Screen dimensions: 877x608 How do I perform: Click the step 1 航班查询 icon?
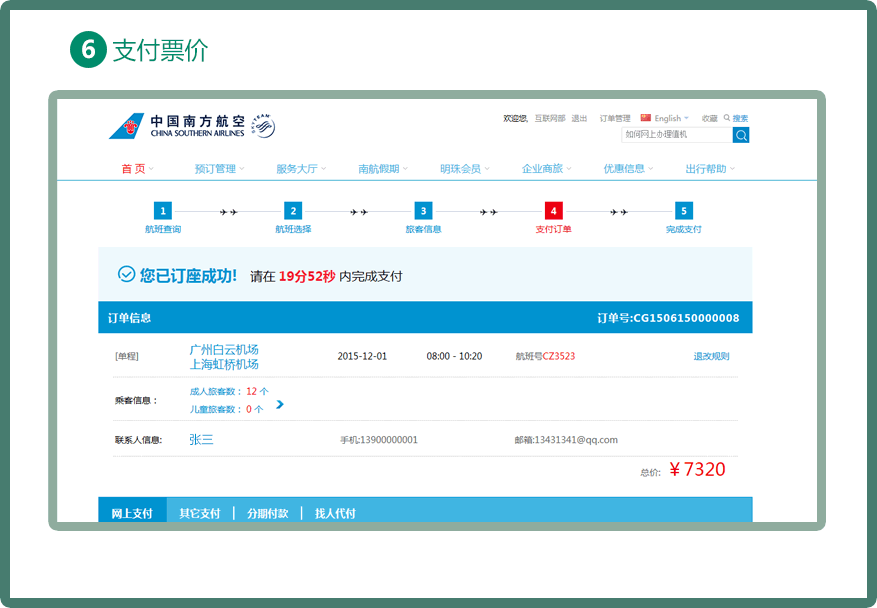[163, 211]
